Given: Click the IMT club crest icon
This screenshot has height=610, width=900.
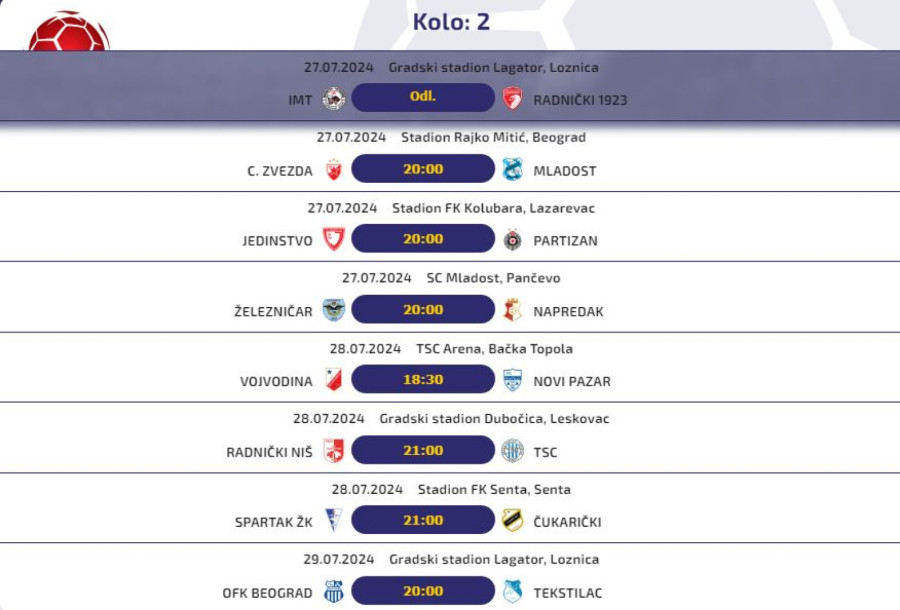Looking at the screenshot, I should 334,99.
